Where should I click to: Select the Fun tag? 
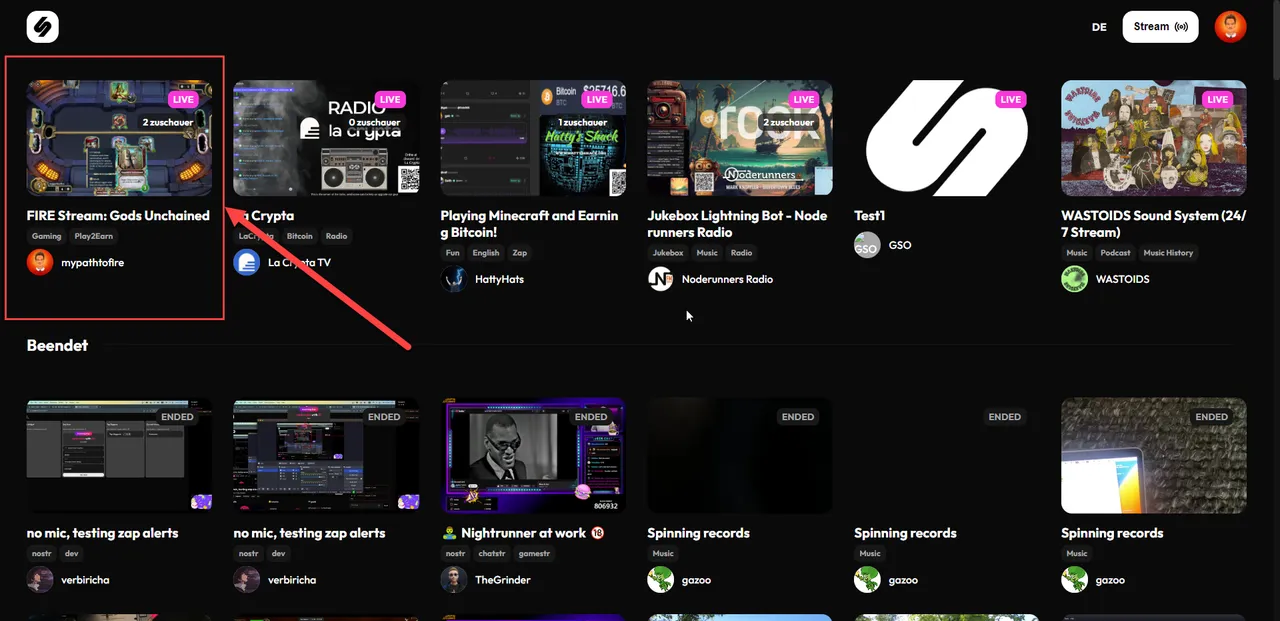click(x=453, y=253)
